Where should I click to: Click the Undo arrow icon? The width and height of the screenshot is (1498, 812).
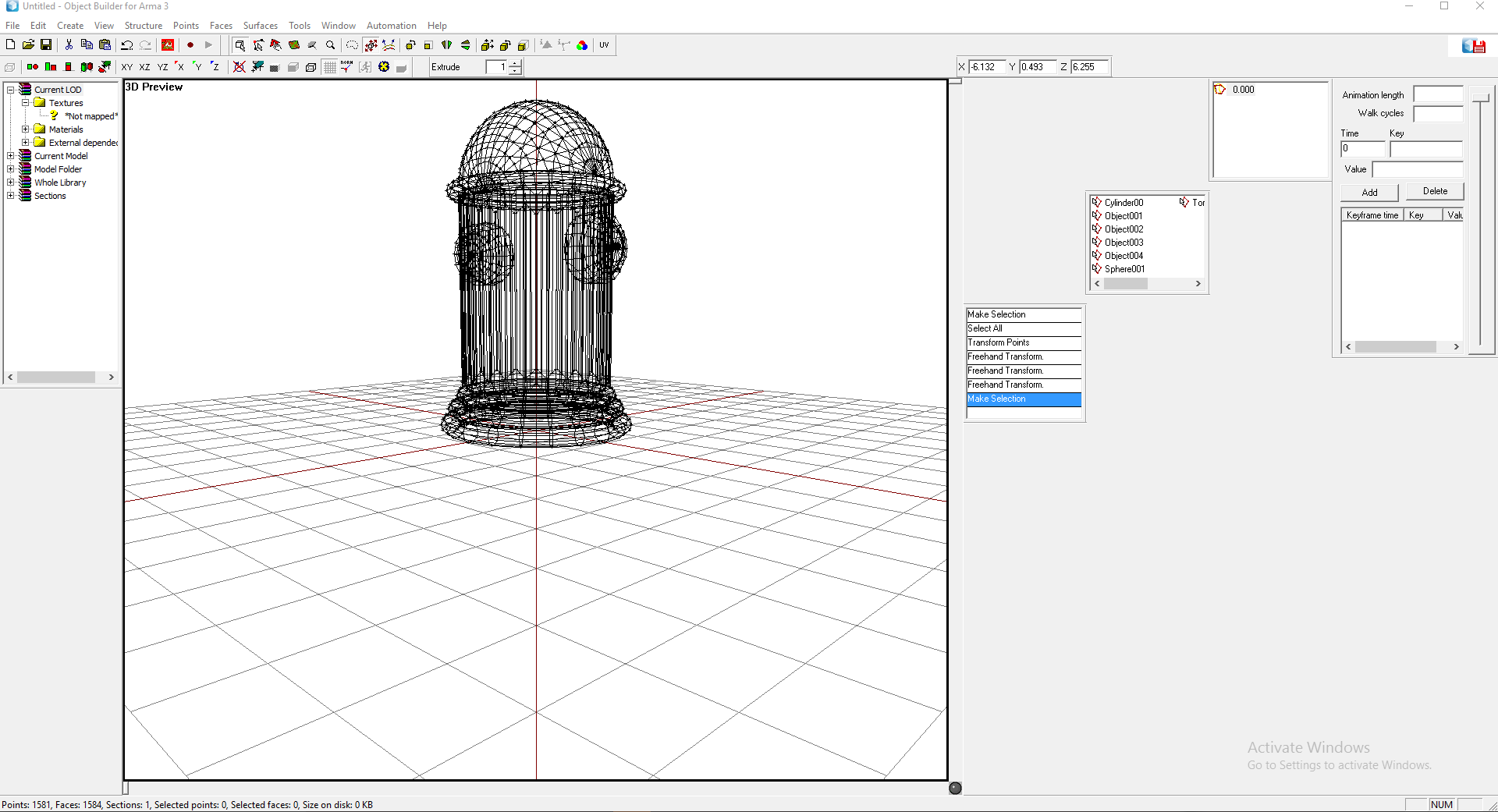point(126,45)
